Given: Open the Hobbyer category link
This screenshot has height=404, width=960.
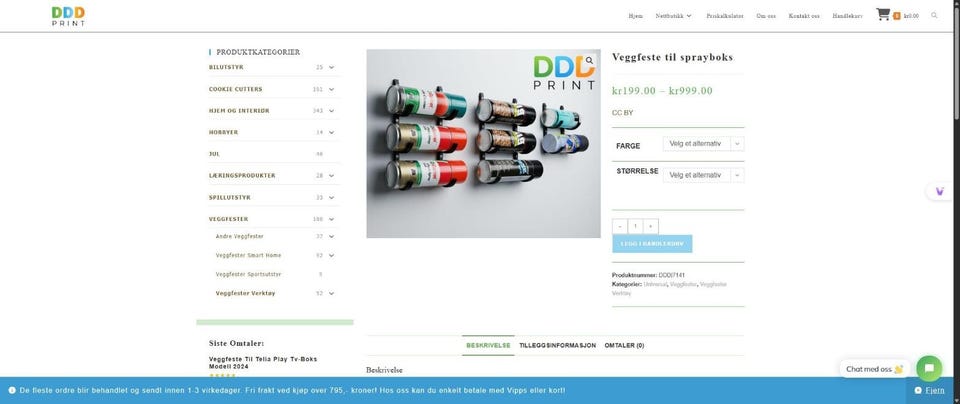Looking at the screenshot, I should 223,132.
